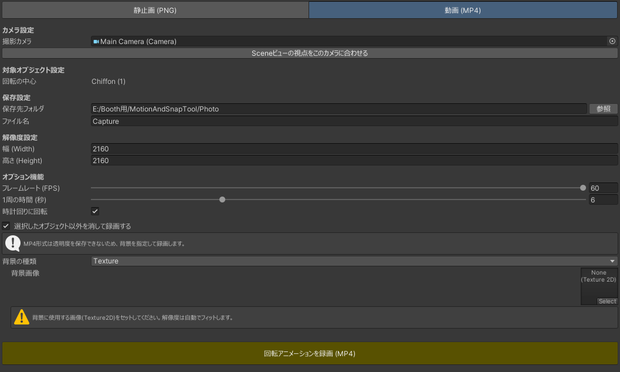620x372 pixels.
Task: Click the FPS value field showing 60
Action: tap(603, 188)
